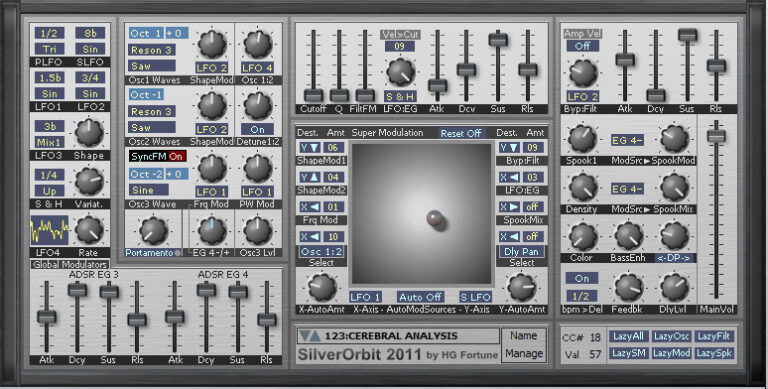
Task: Click the Portamento knob
Action: 153,231
